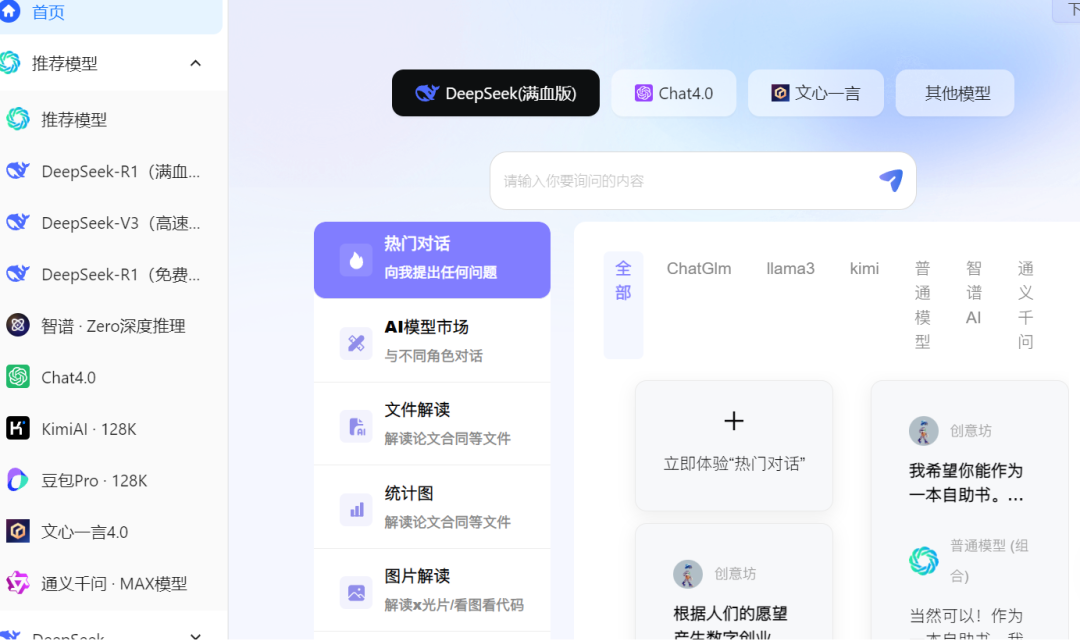This screenshot has height=641, width=1080.
Task: Click the 立即体验"热门对话" text
Action: (734, 464)
